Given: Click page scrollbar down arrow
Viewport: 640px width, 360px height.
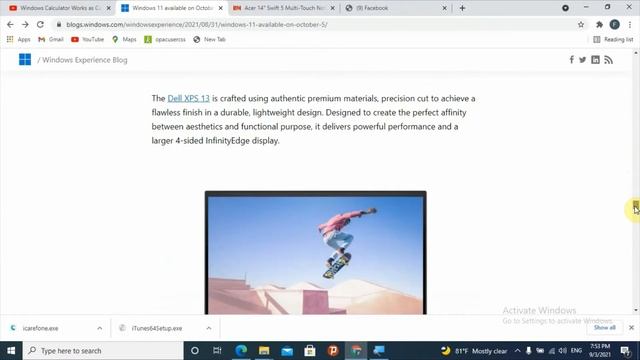Looking at the screenshot, I should click(x=636, y=310).
